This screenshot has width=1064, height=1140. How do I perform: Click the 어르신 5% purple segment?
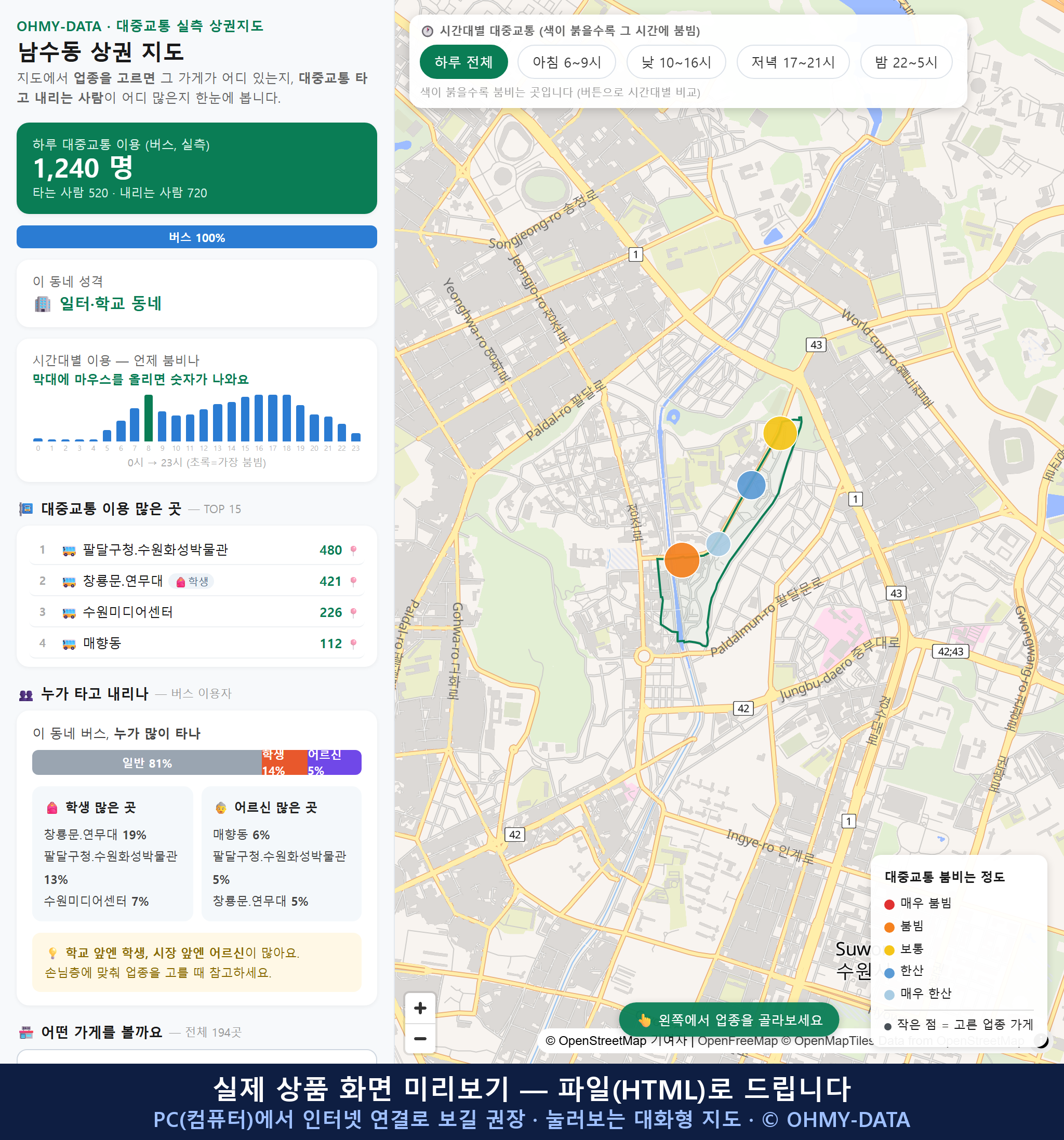click(x=334, y=762)
